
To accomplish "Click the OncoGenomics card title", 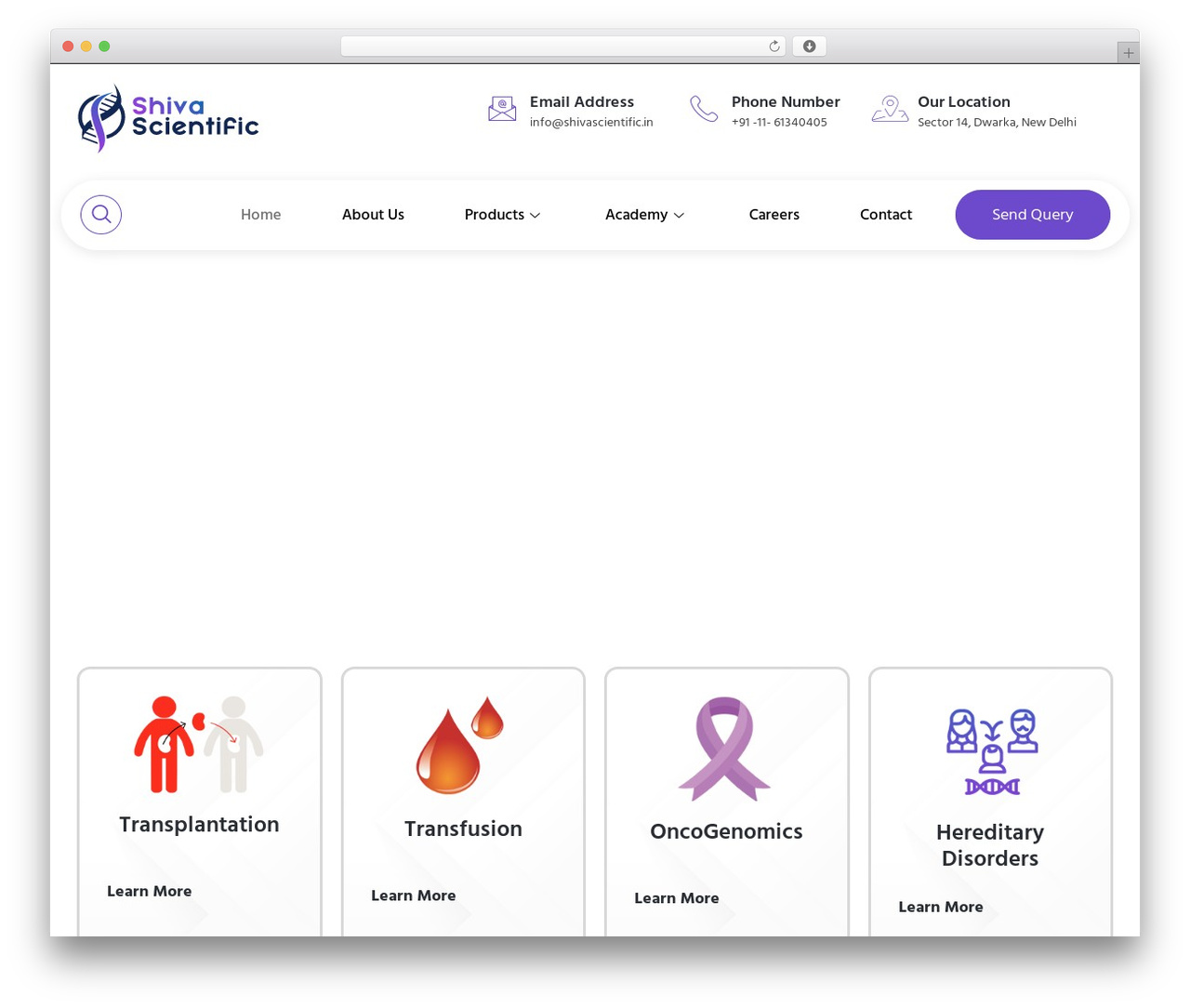I will click(x=726, y=831).
